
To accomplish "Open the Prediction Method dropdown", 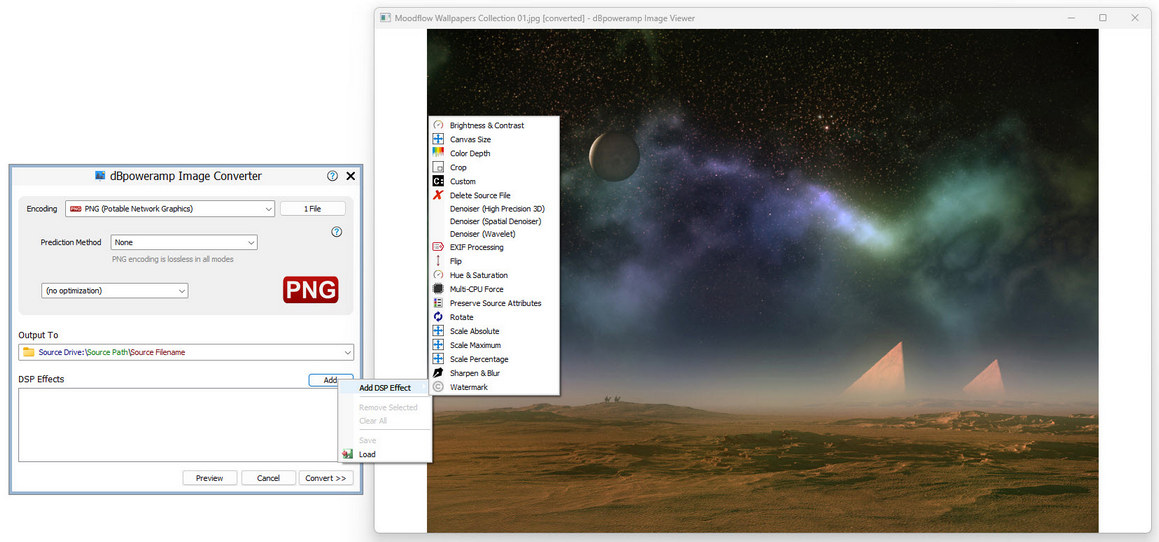I will 184,242.
